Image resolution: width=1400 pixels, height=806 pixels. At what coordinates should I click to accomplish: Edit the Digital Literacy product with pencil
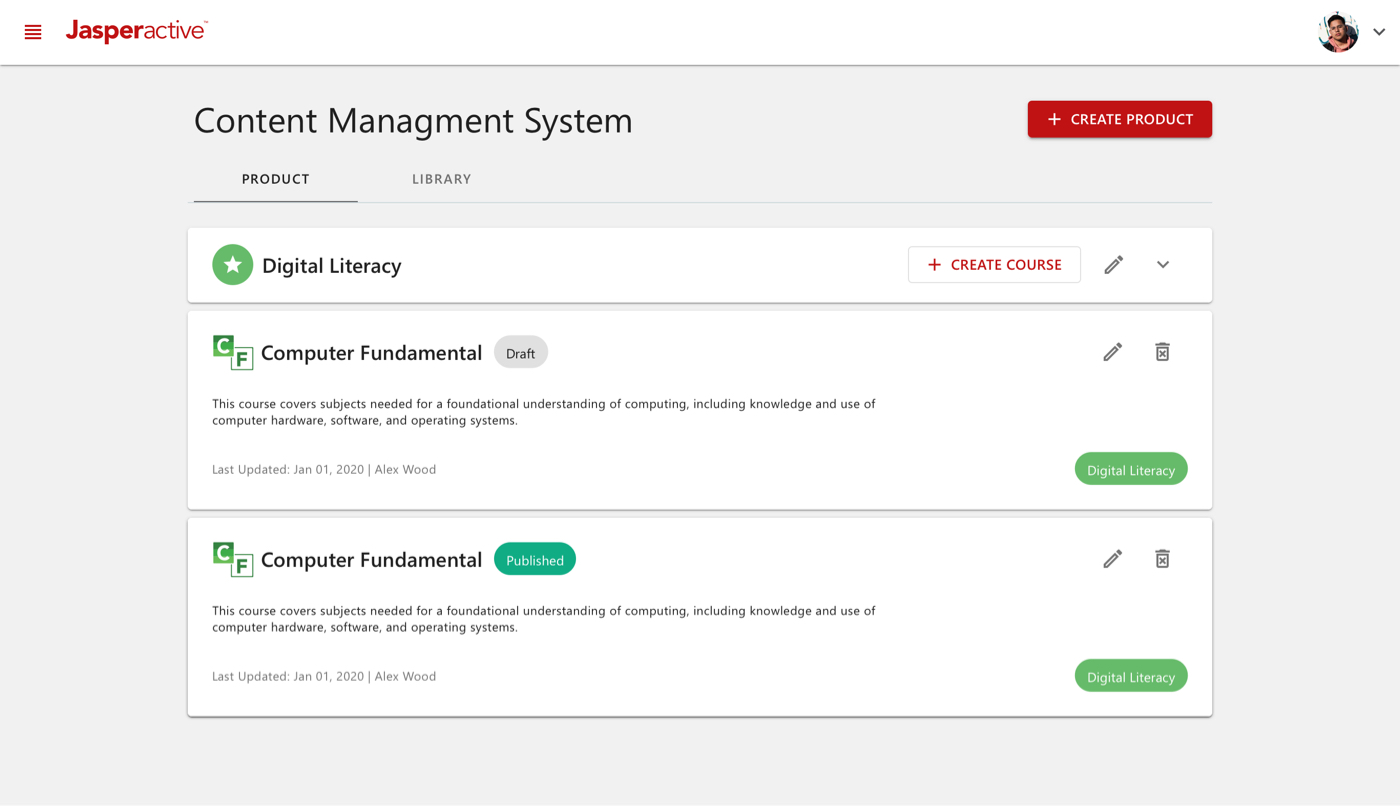(1113, 265)
